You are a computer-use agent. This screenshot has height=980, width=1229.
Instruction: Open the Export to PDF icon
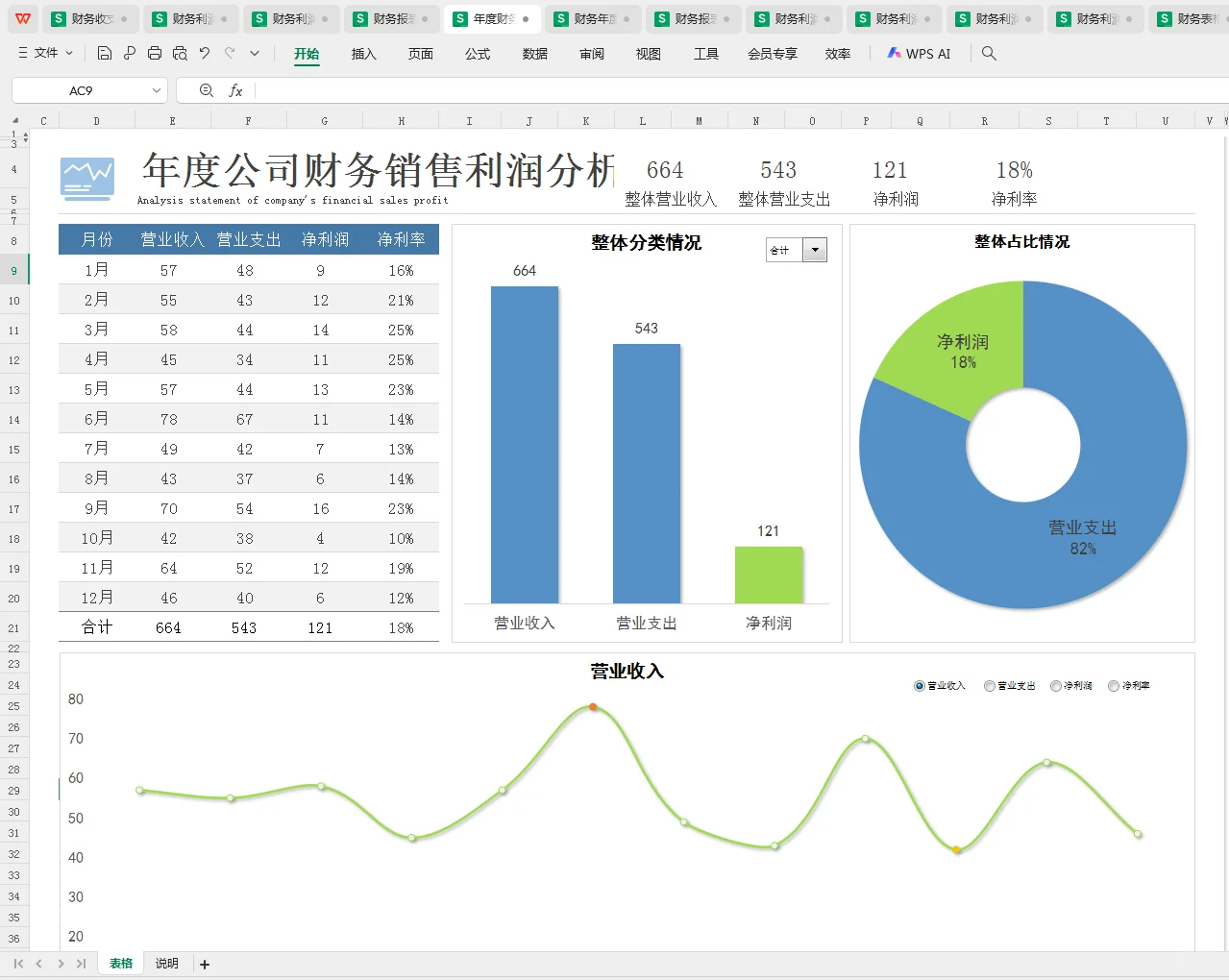(x=130, y=54)
